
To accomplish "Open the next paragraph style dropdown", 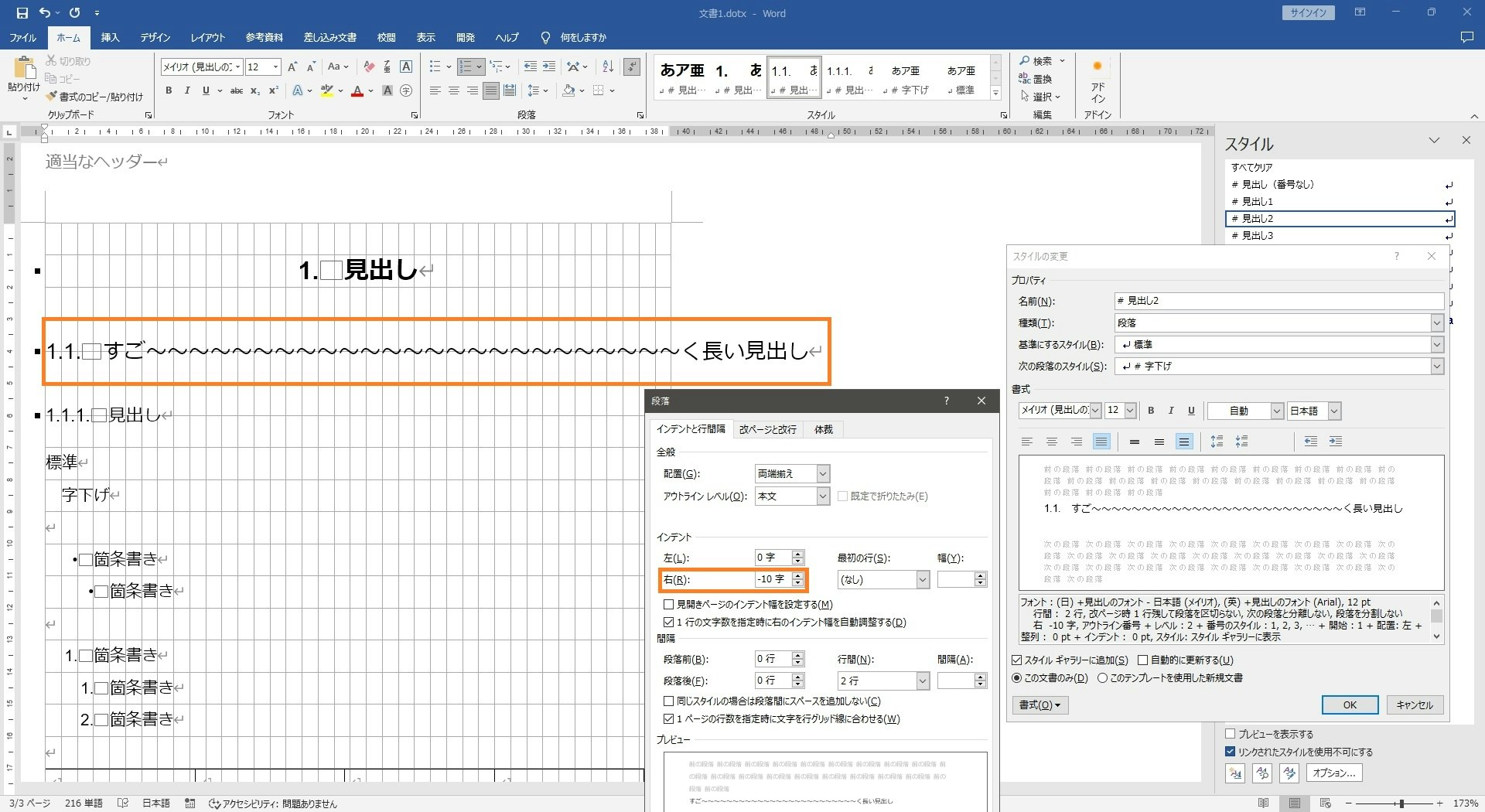I will [1436, 366].
